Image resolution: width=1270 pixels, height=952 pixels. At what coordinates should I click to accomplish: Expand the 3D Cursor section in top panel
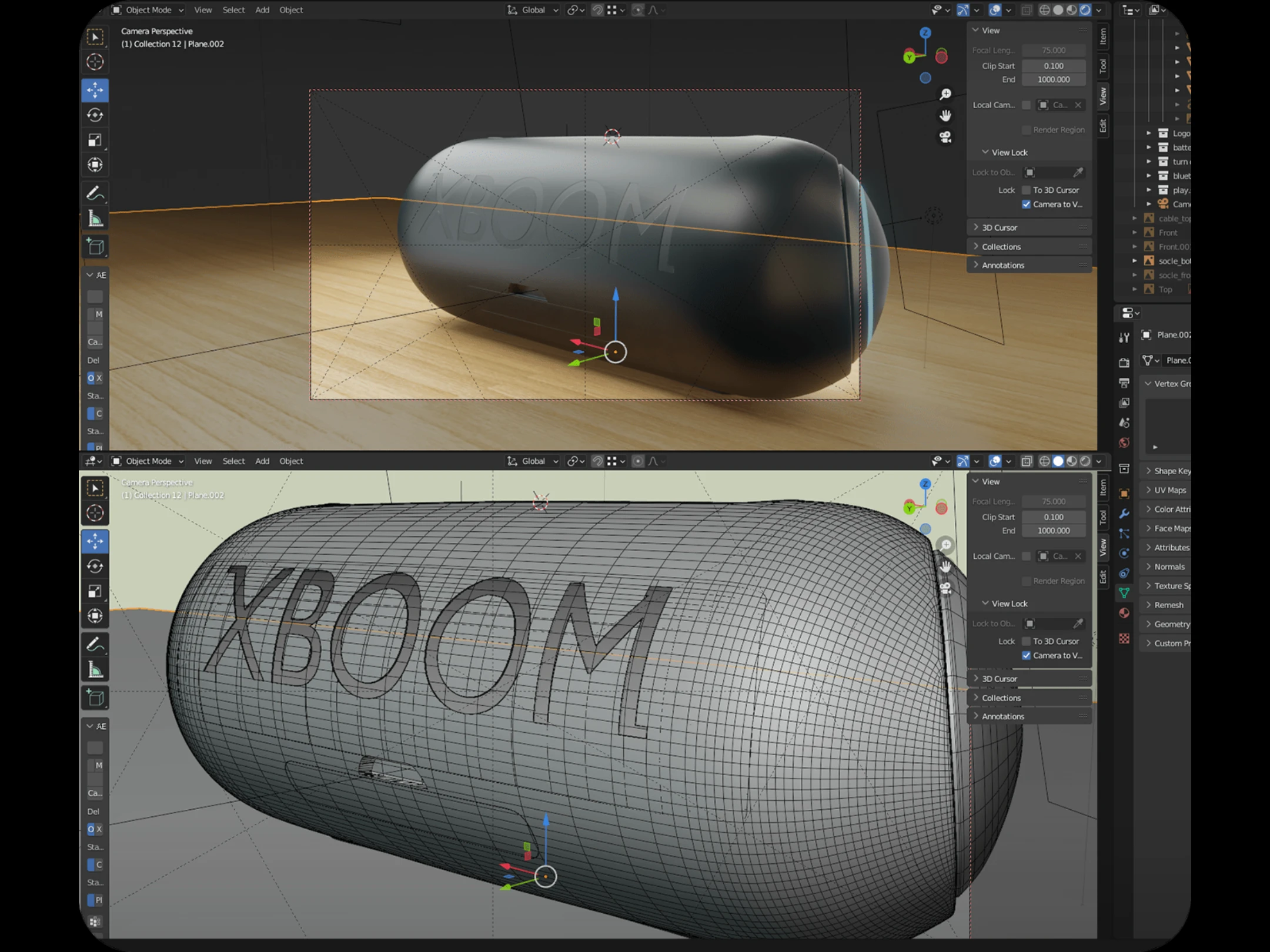coord(999,227)
